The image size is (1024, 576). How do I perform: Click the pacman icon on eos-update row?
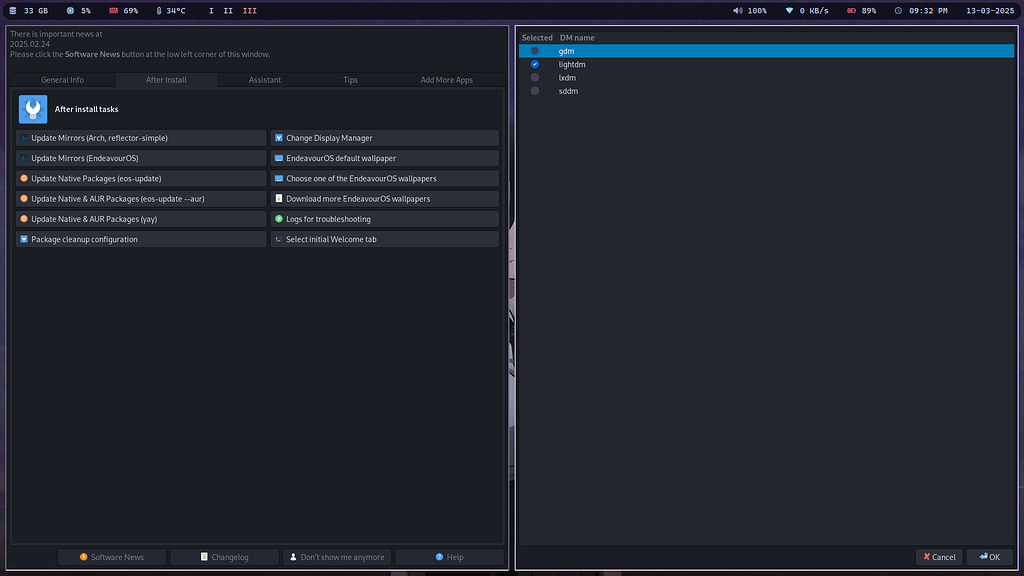24,178
